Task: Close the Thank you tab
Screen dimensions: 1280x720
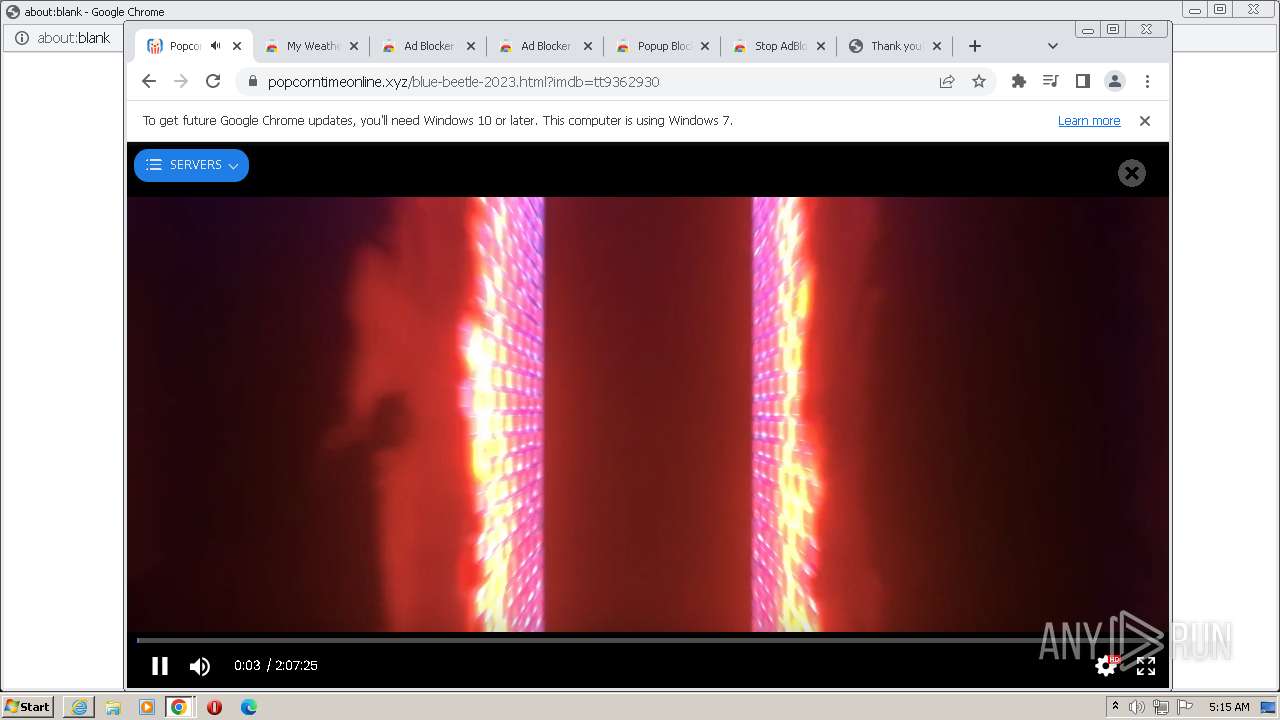Action: [x=939, y=46]
